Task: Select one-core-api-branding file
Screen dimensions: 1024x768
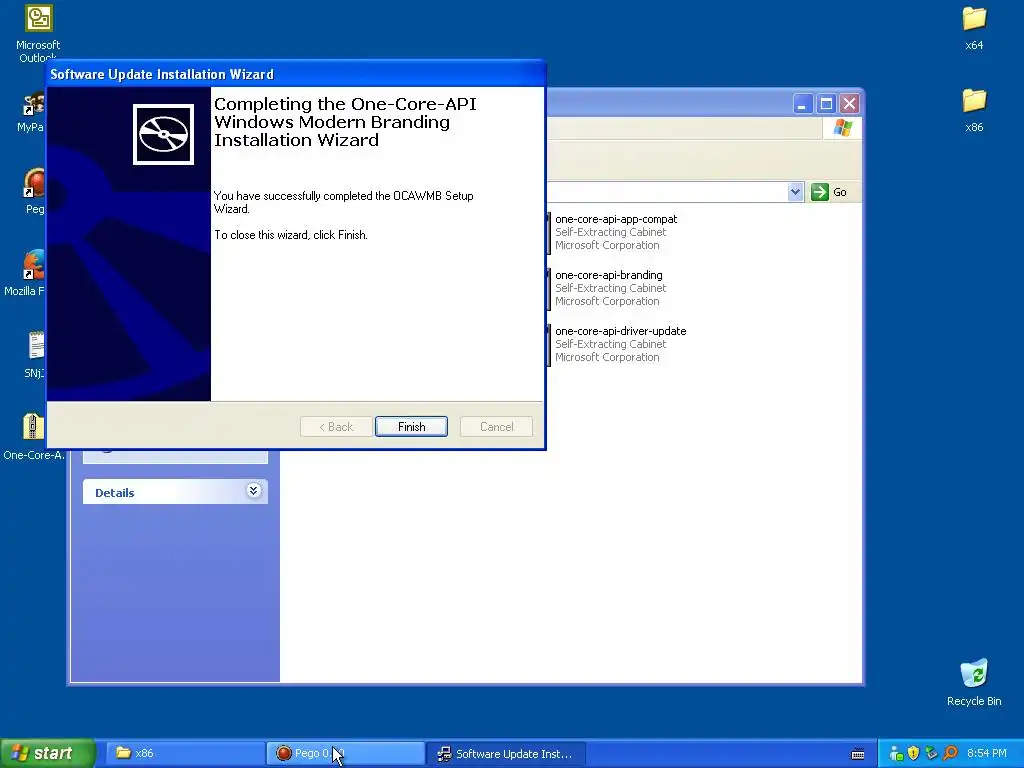Action: click(x=609, y=288)
